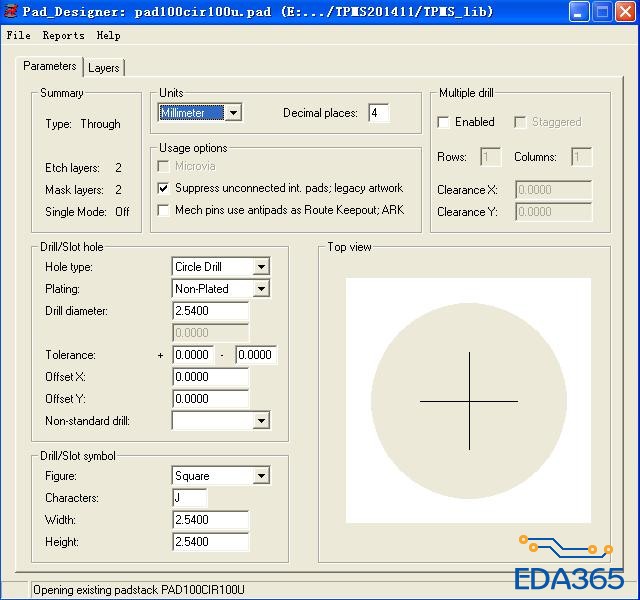Click the Clearance X field

coord(553,190)
